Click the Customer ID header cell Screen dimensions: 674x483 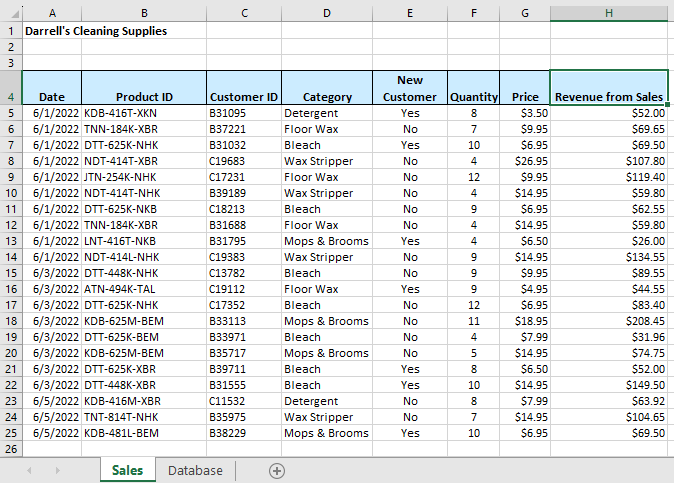coord(244,88)
